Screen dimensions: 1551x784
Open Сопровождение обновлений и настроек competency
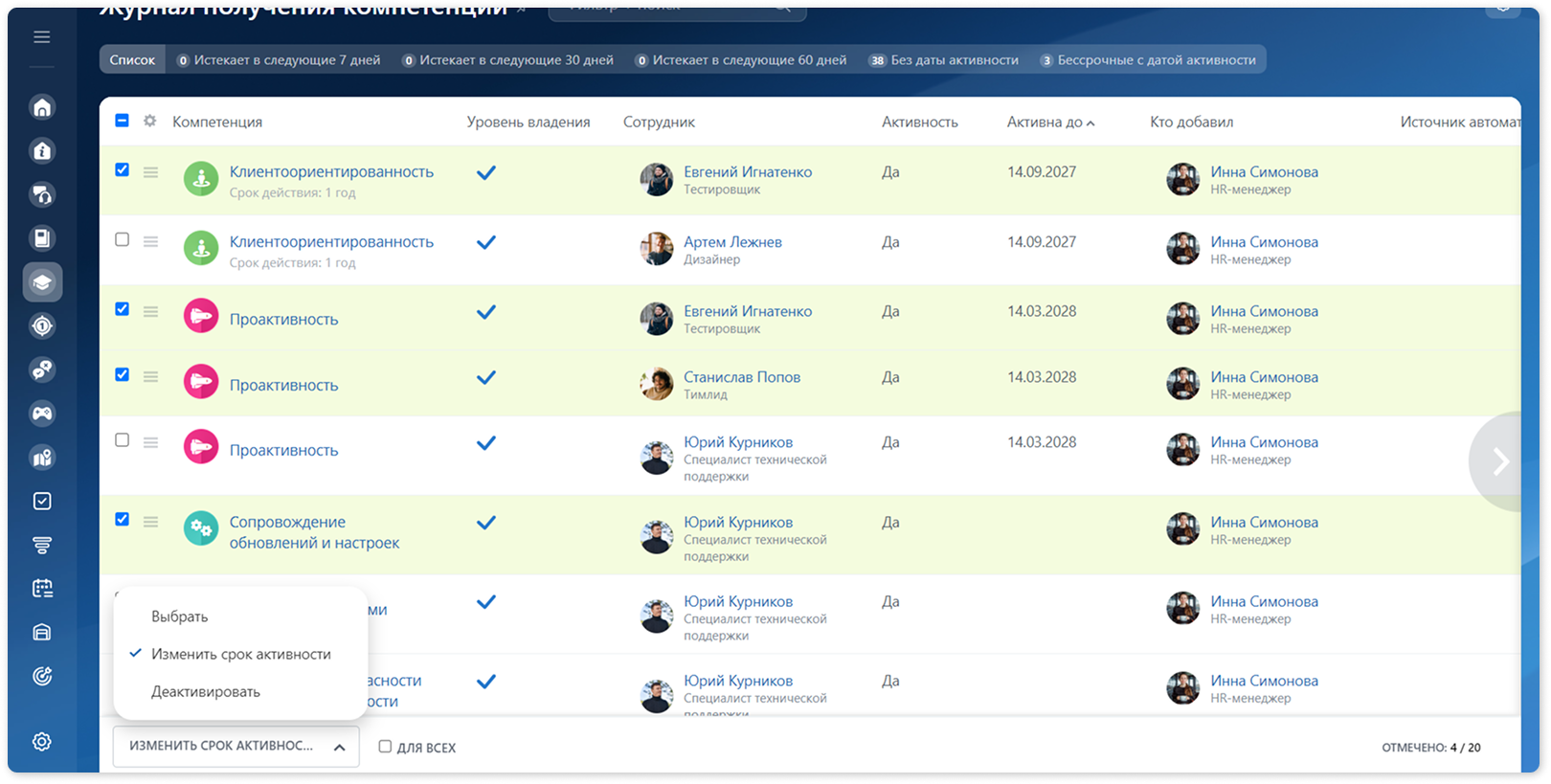coord(314,532)
